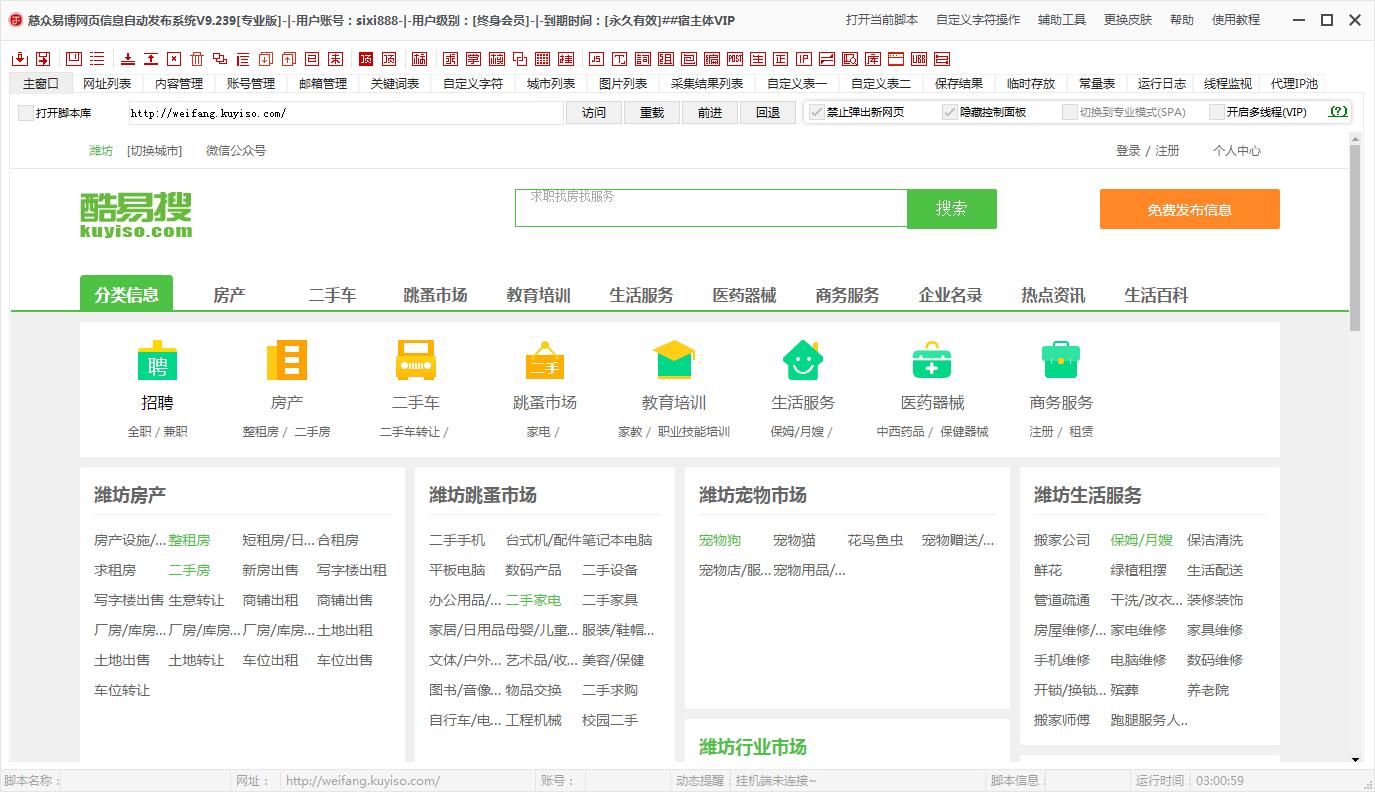Click the 登录 / 注册 link

(x=1148, y=150)
